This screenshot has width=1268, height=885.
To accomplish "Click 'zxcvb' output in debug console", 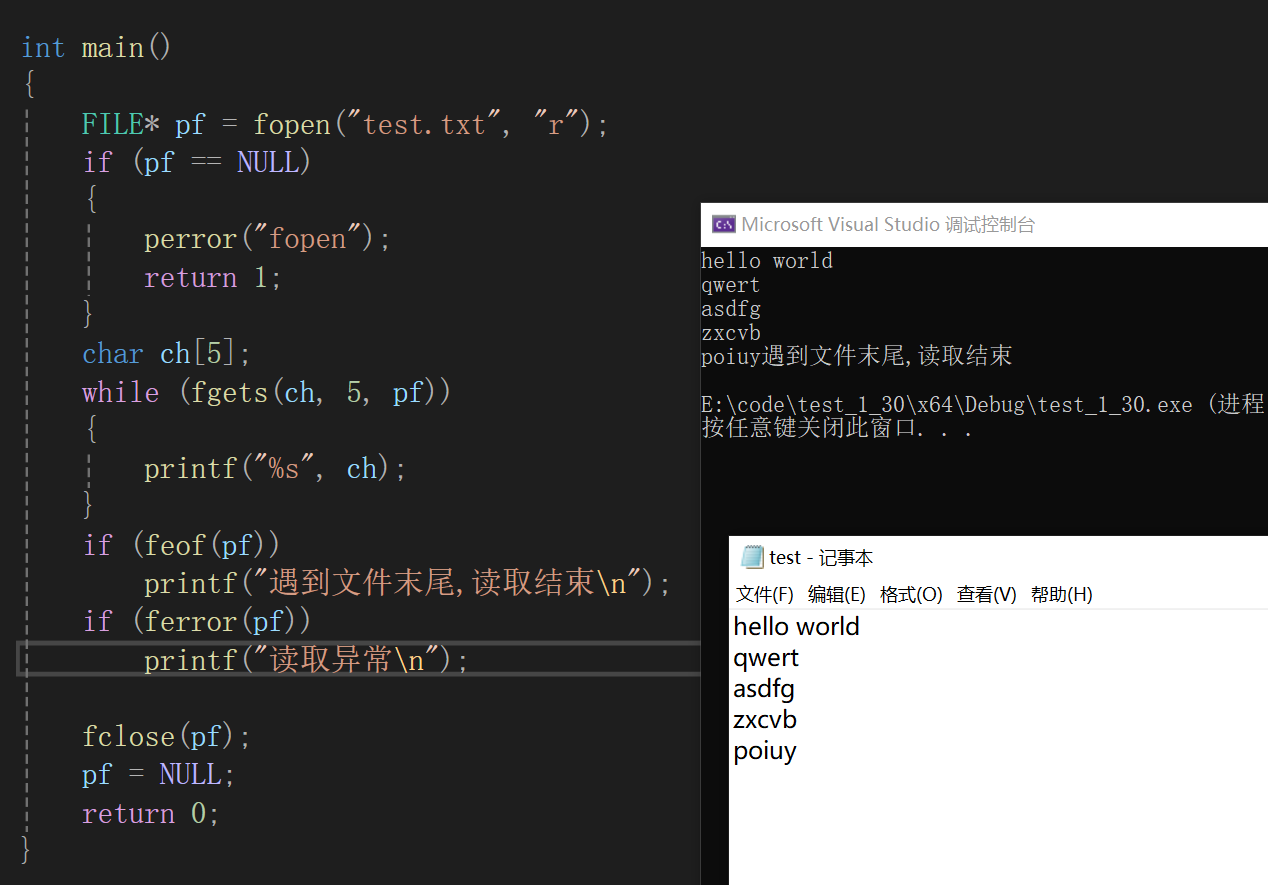I will (x=731, y=333).
